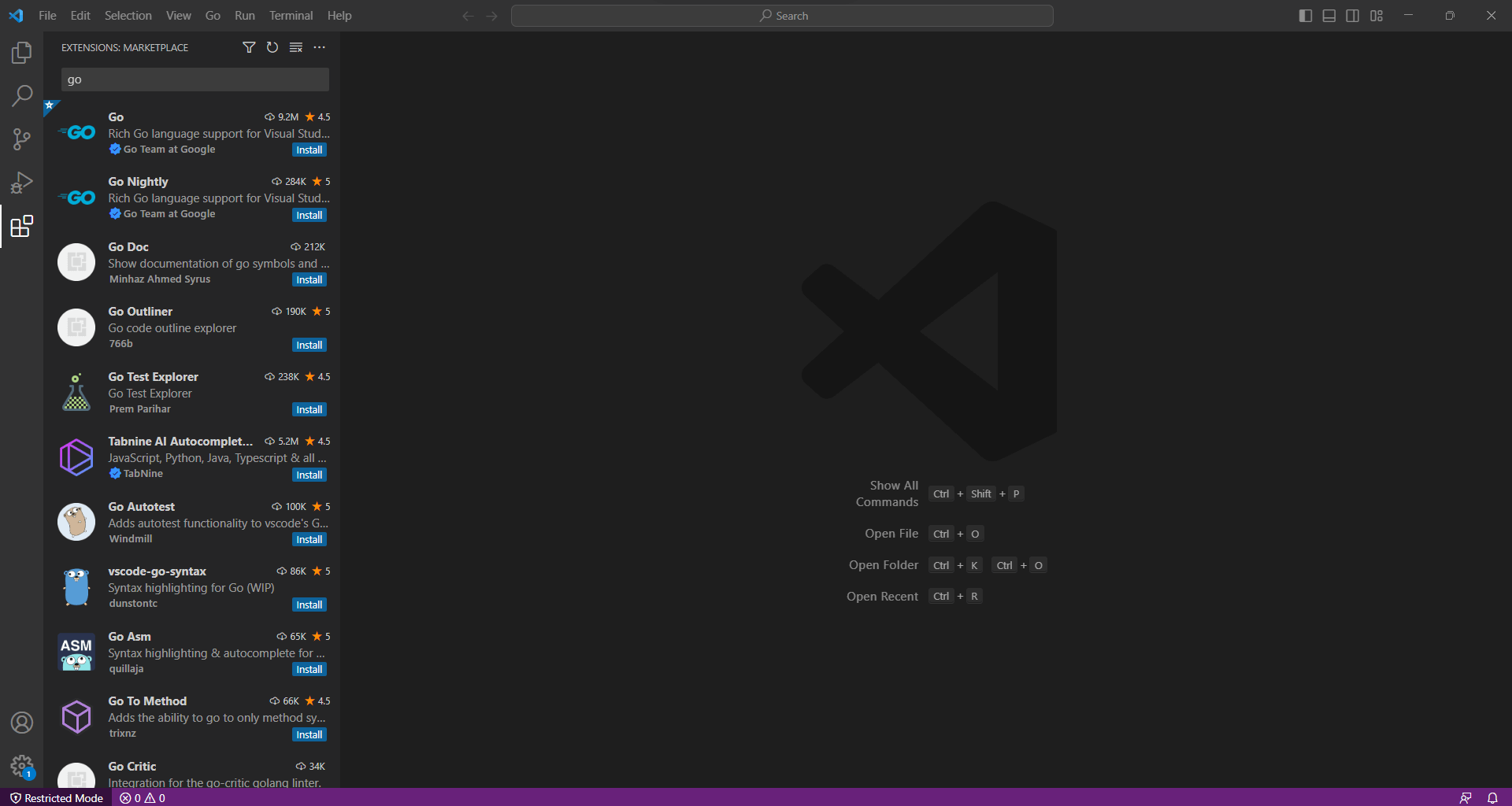Image resolution: width=1512 pixels, height=806 pixels.
Task: Open Source Control view
Action: coord(21,139)
